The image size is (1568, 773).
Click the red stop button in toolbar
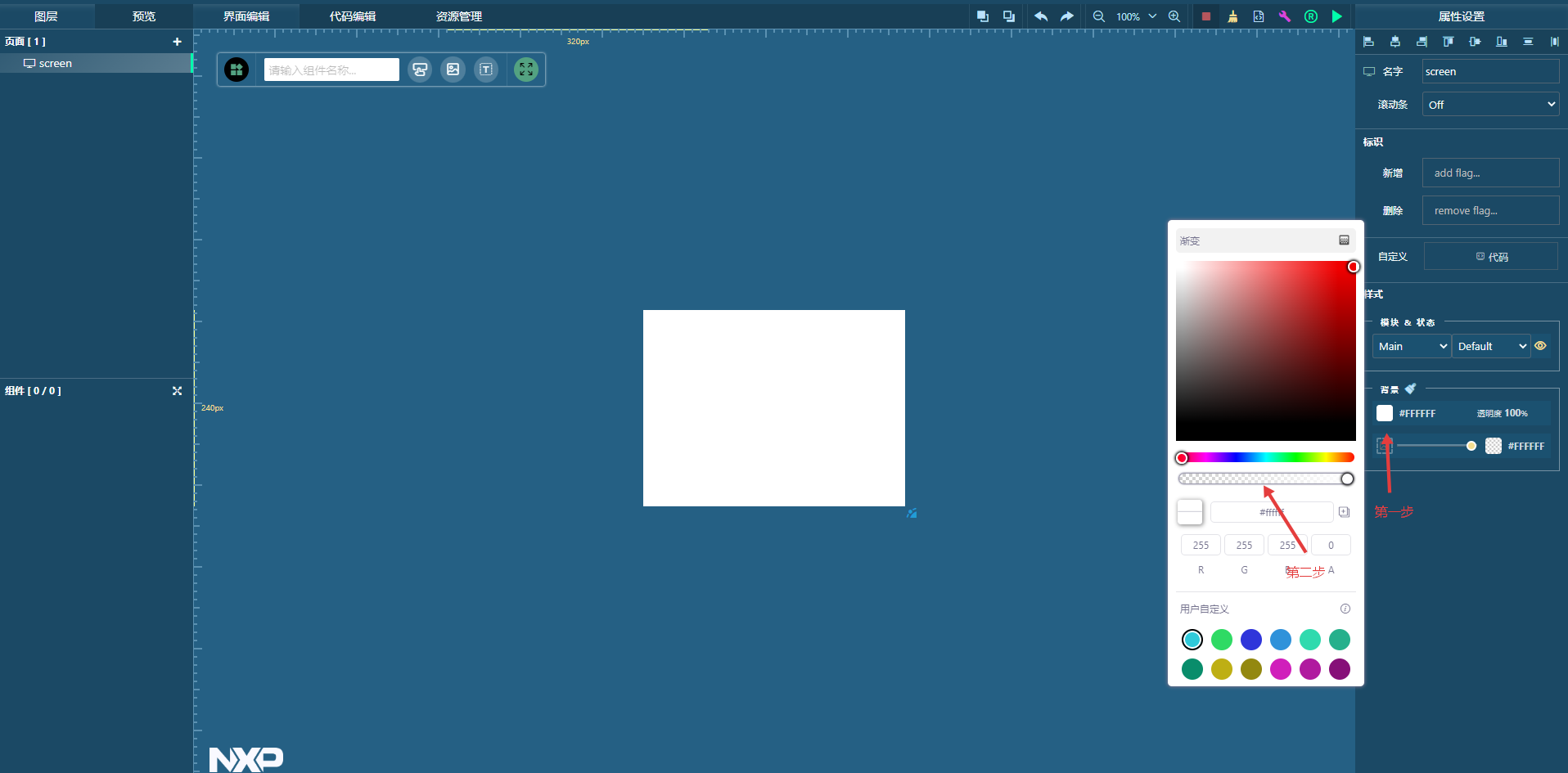1205,16
